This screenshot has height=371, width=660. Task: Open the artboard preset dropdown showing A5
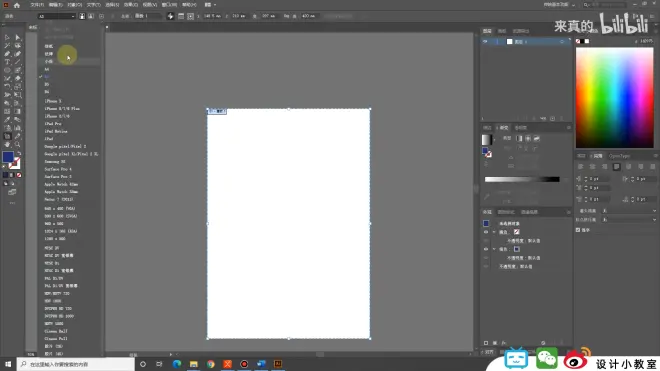[56, 16]
